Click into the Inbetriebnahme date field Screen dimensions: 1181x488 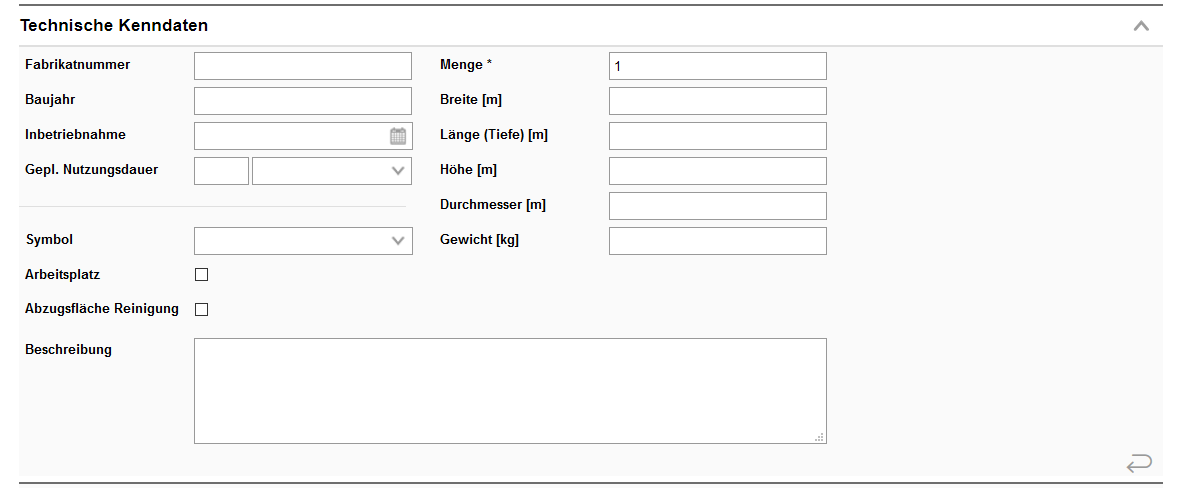pos(290,136)
